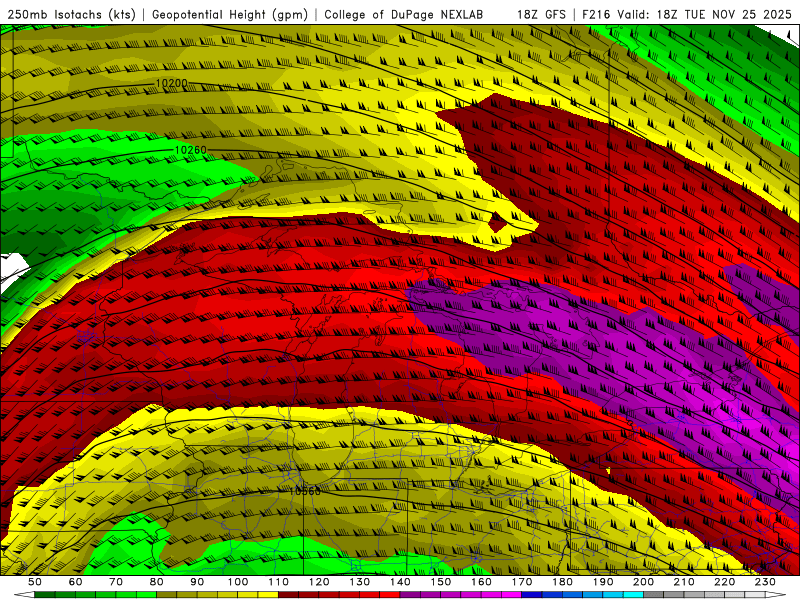Click the 210 label on the color scale
Screen dimensions: 800x600
coord(684,582)
